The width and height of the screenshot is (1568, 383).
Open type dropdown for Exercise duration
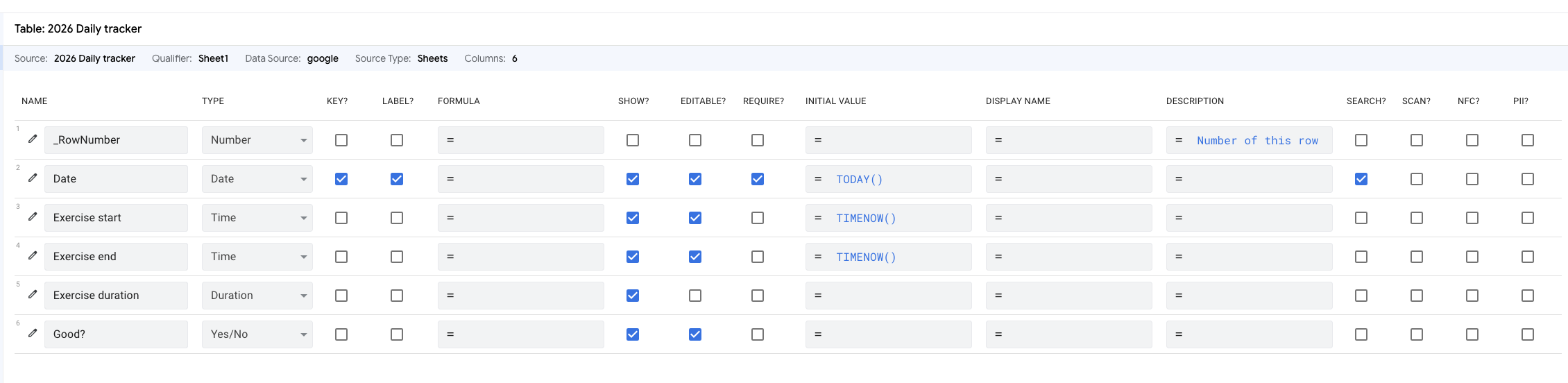click(257, 296)
